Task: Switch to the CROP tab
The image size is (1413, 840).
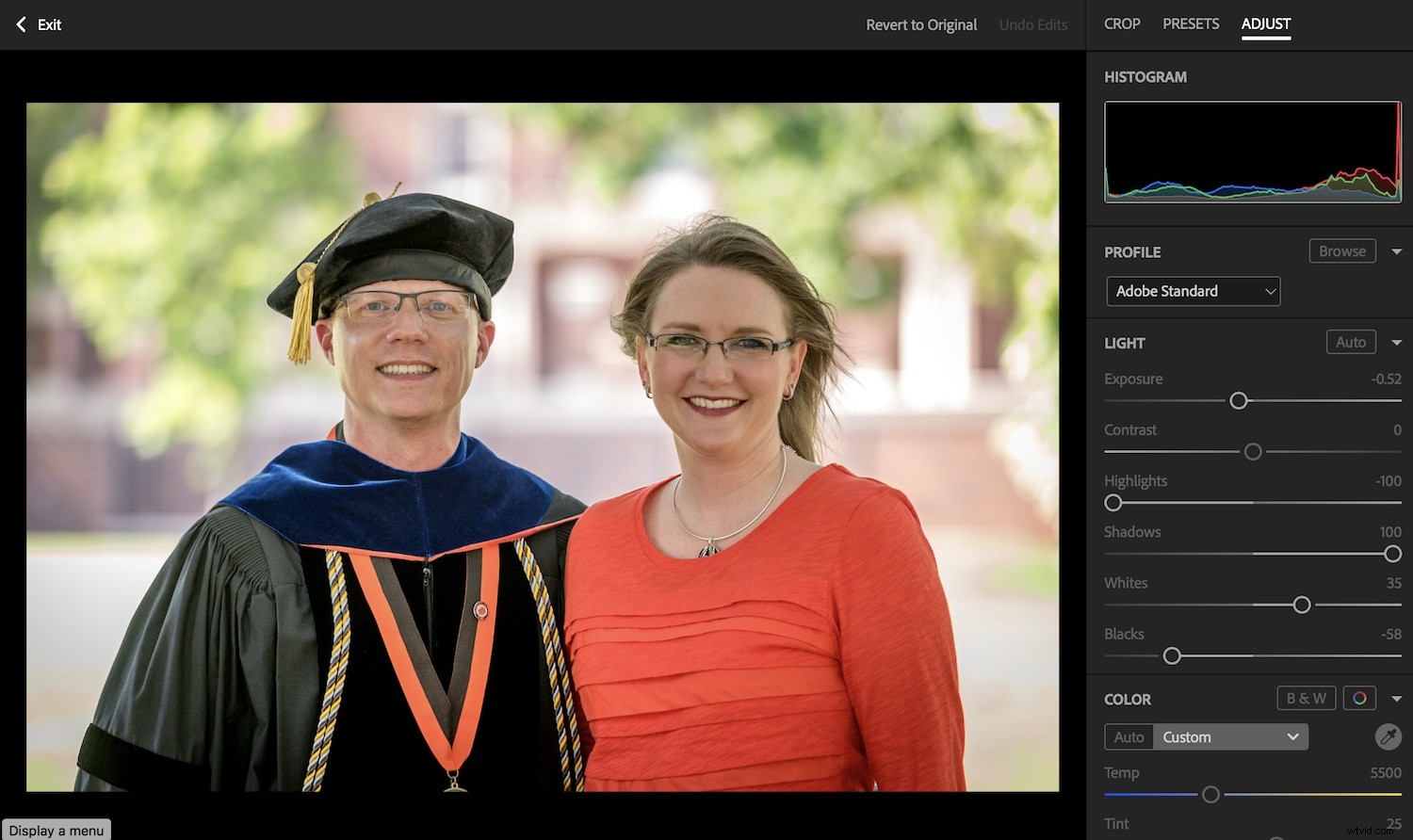Action: pos(1122,24)
